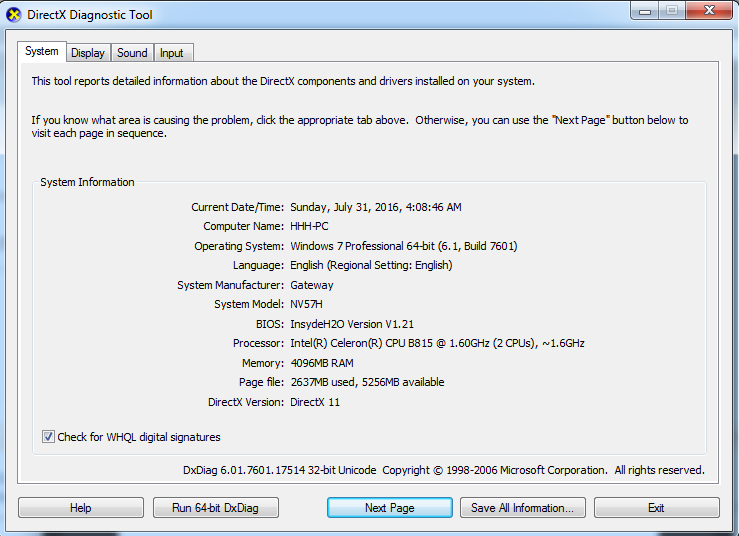This screenshot has width=739, height=536.
Task: Click the Operating System value text
Action: click(403, 246)
